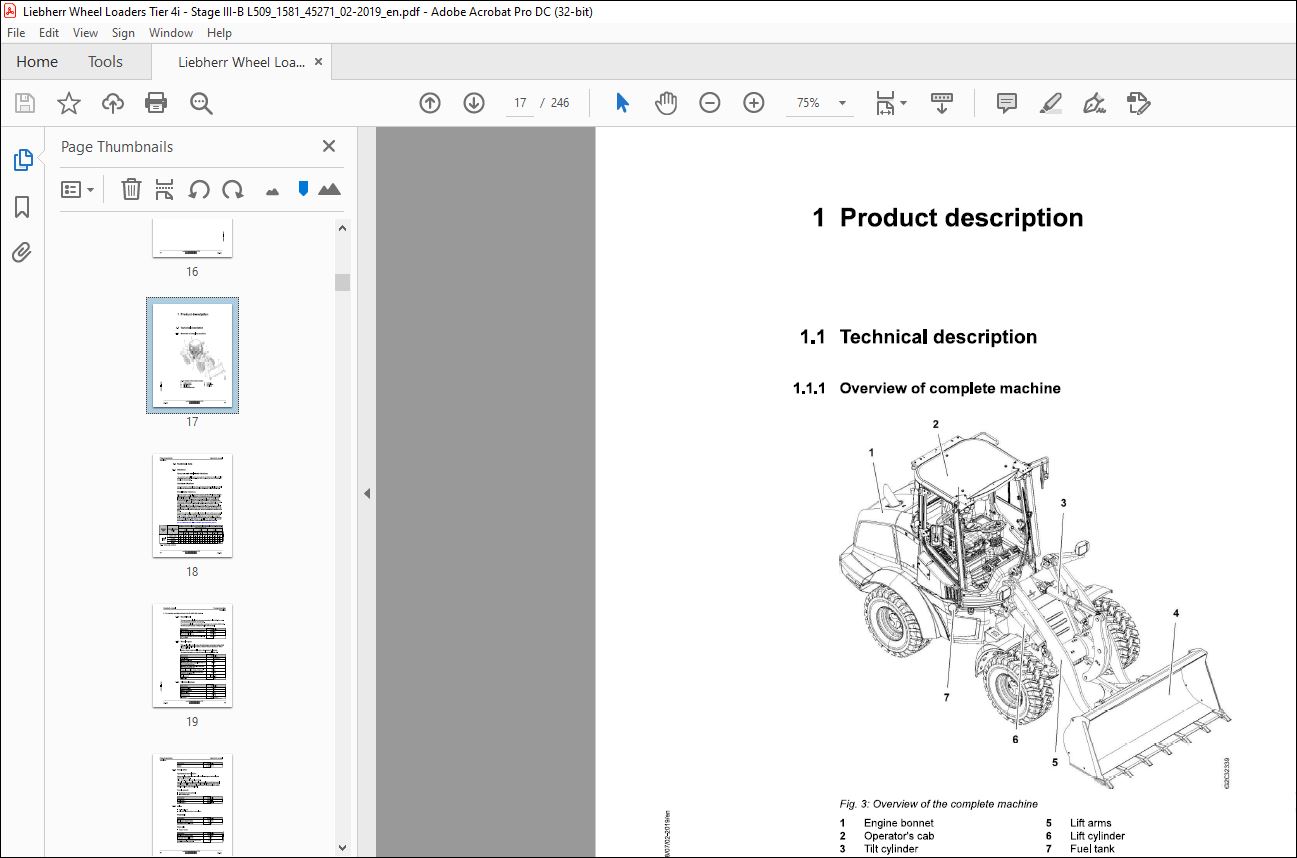Screen dimensions: 1297x858
Task: Go to the next page arrow
Action: (474, 103)
